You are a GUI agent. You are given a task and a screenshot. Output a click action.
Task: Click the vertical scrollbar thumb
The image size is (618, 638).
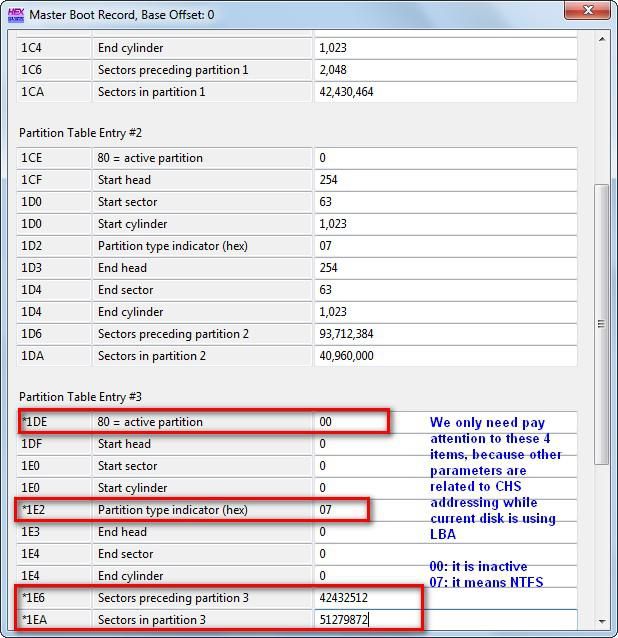[x=601, y=324]
